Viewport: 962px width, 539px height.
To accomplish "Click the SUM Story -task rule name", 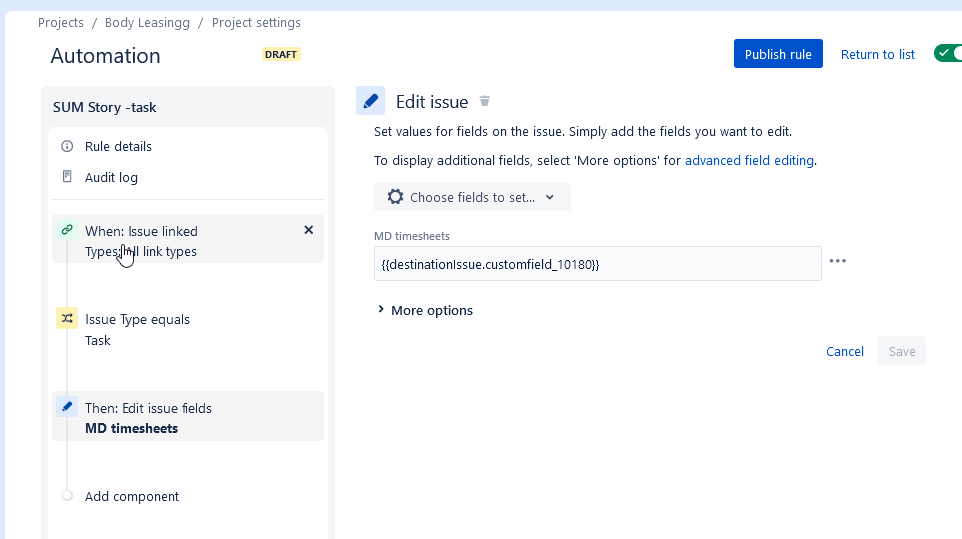I will [104, 107].
